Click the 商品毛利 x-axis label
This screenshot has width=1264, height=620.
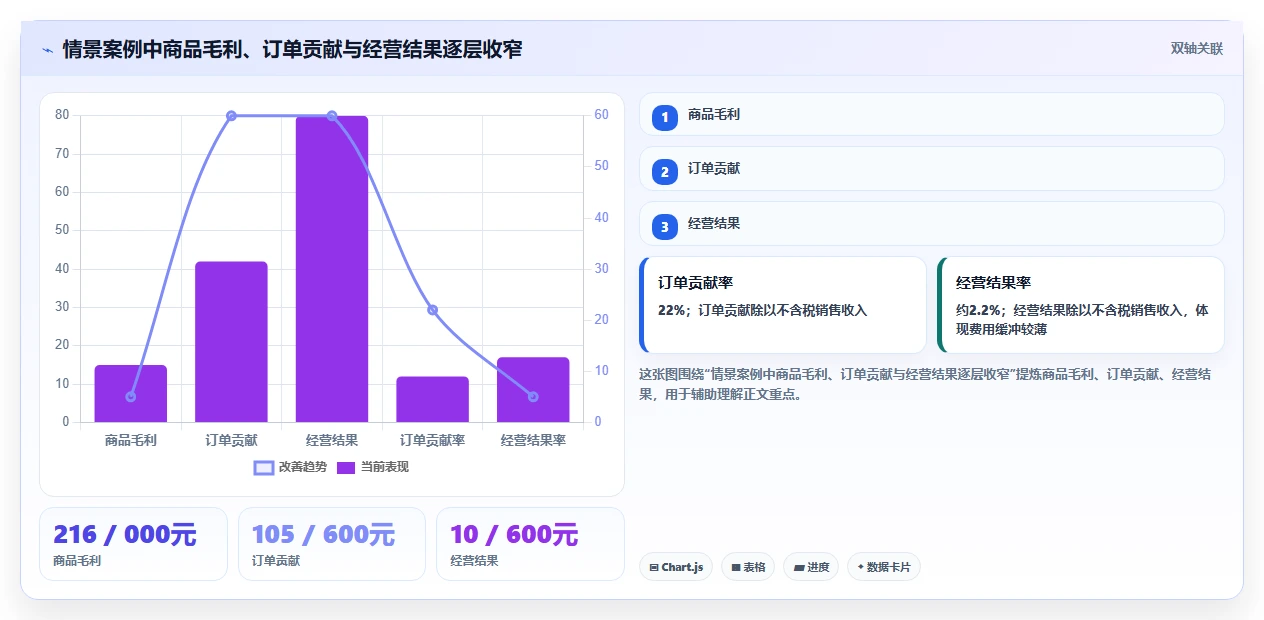point(131,440)
